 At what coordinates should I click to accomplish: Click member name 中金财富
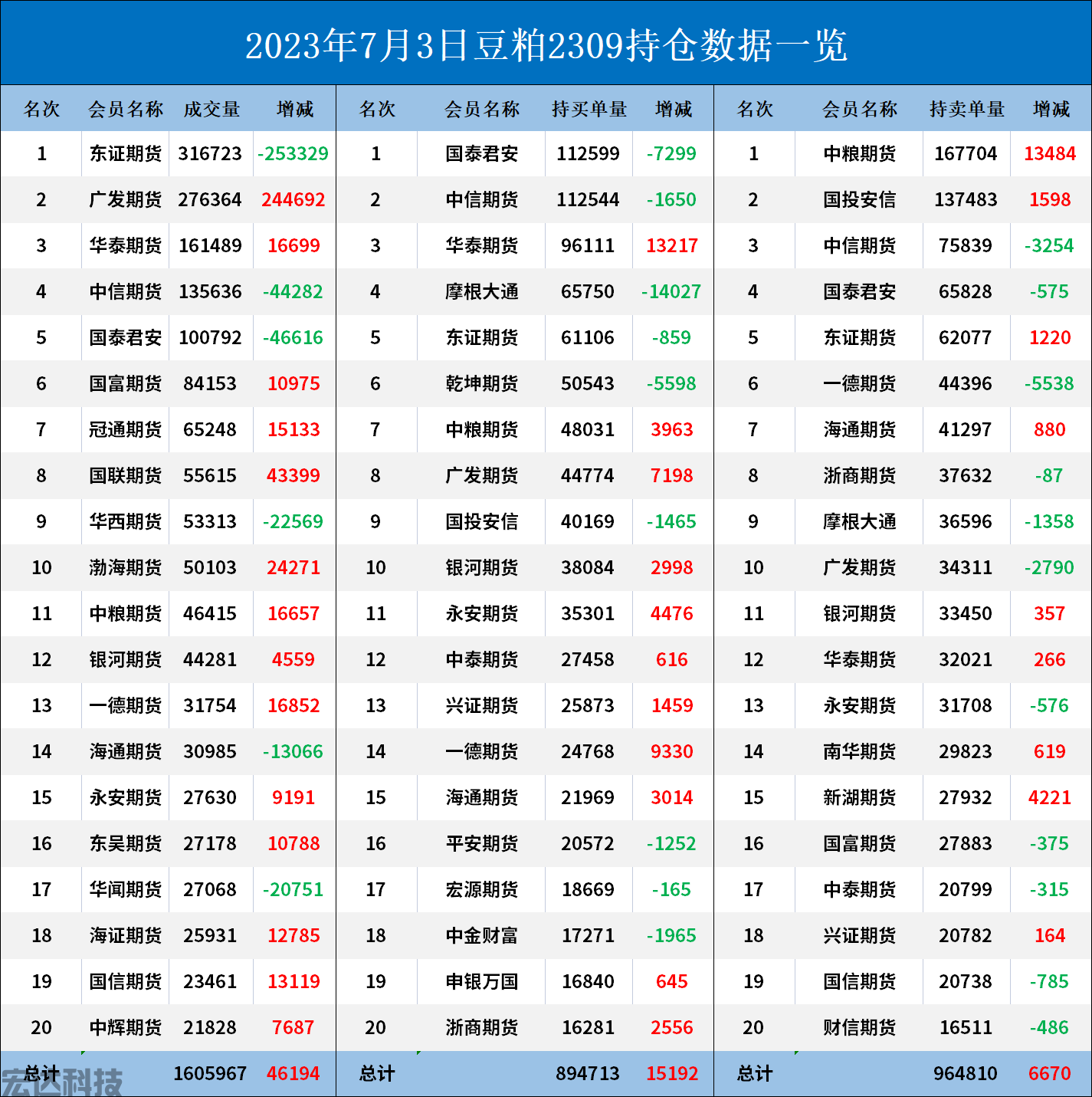[482, 935]
